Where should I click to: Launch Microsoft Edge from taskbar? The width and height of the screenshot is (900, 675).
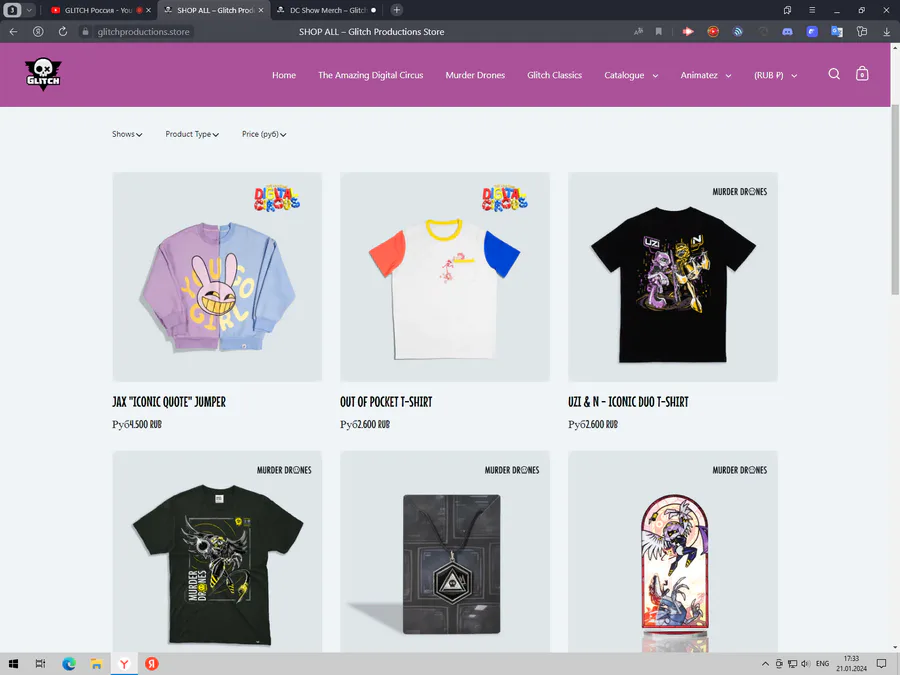(x=69, y=664)
